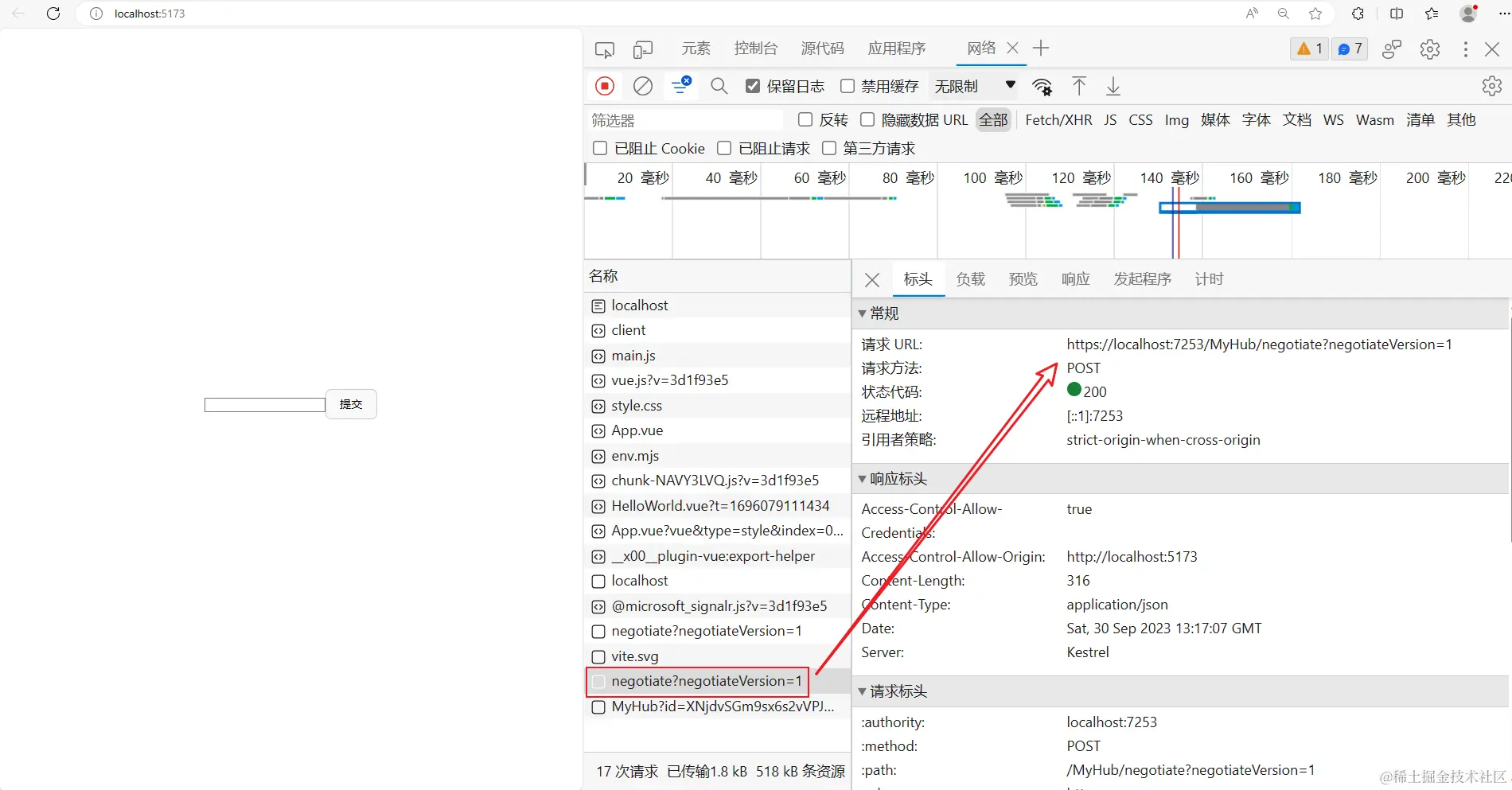This screenshot has height=790, width=1512.
Task: Add a new DevTools tab with plus
Action: point(1041,49)
